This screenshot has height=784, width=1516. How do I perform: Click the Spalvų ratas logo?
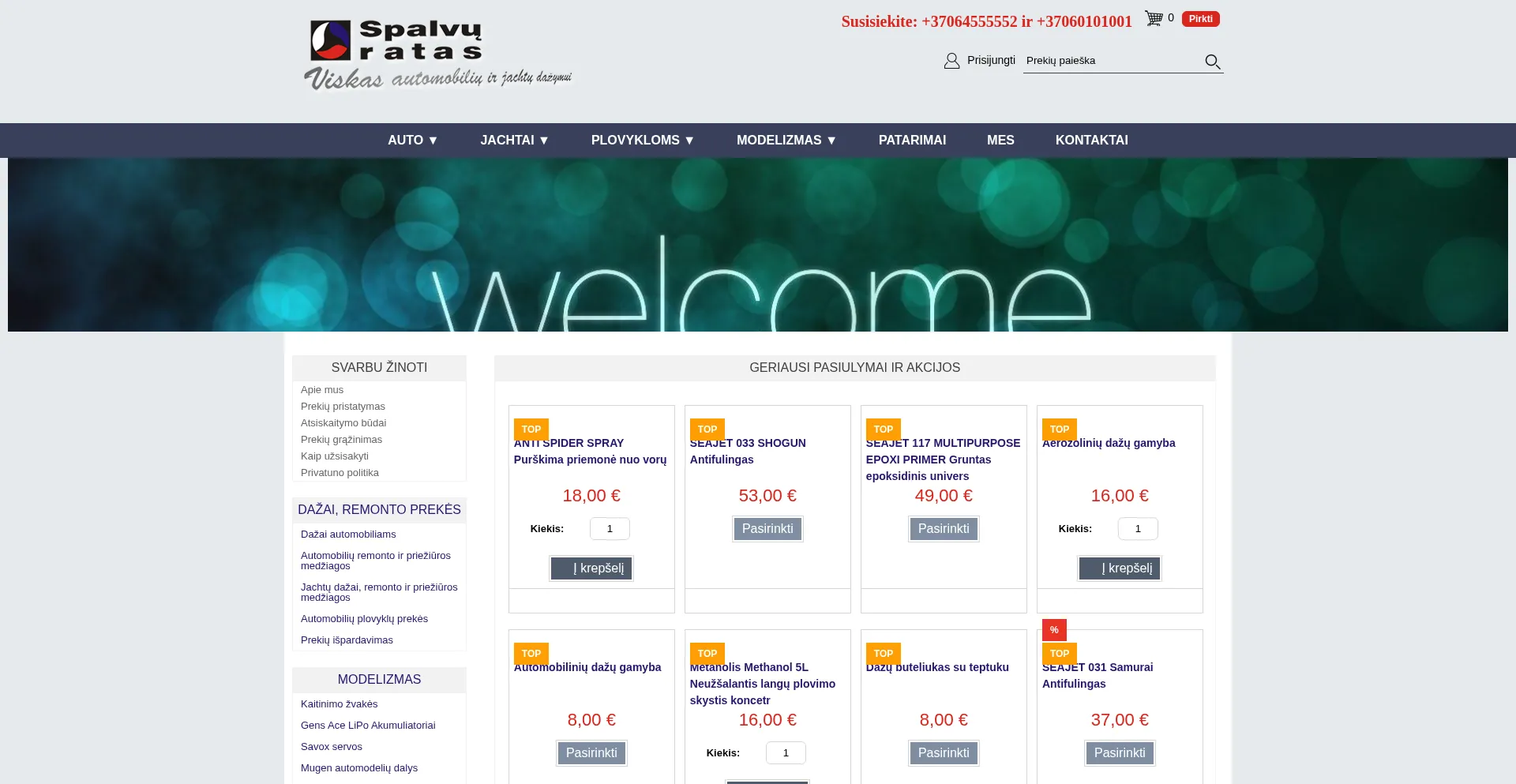tap(437, 54)
